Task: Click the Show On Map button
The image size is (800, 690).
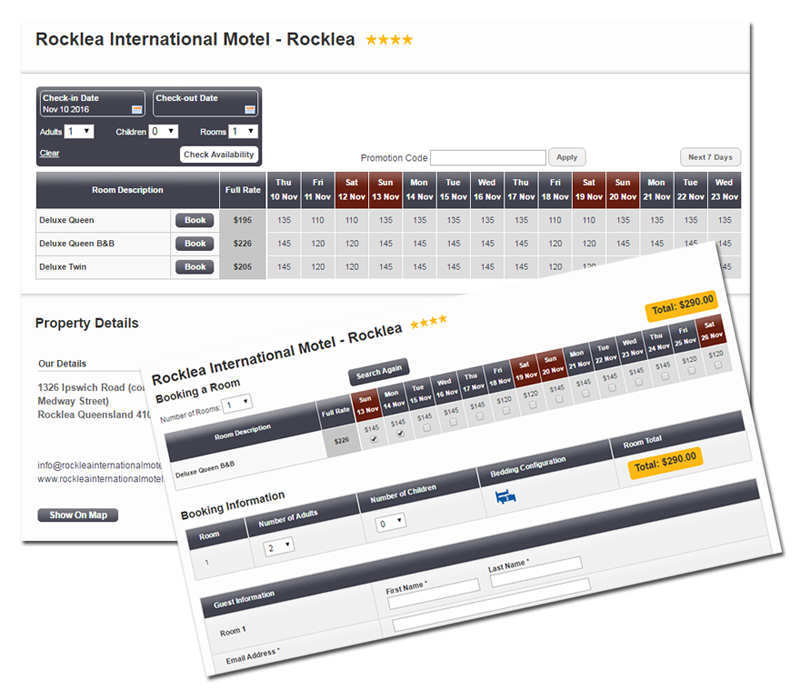Action: click(x=78, y=515)
